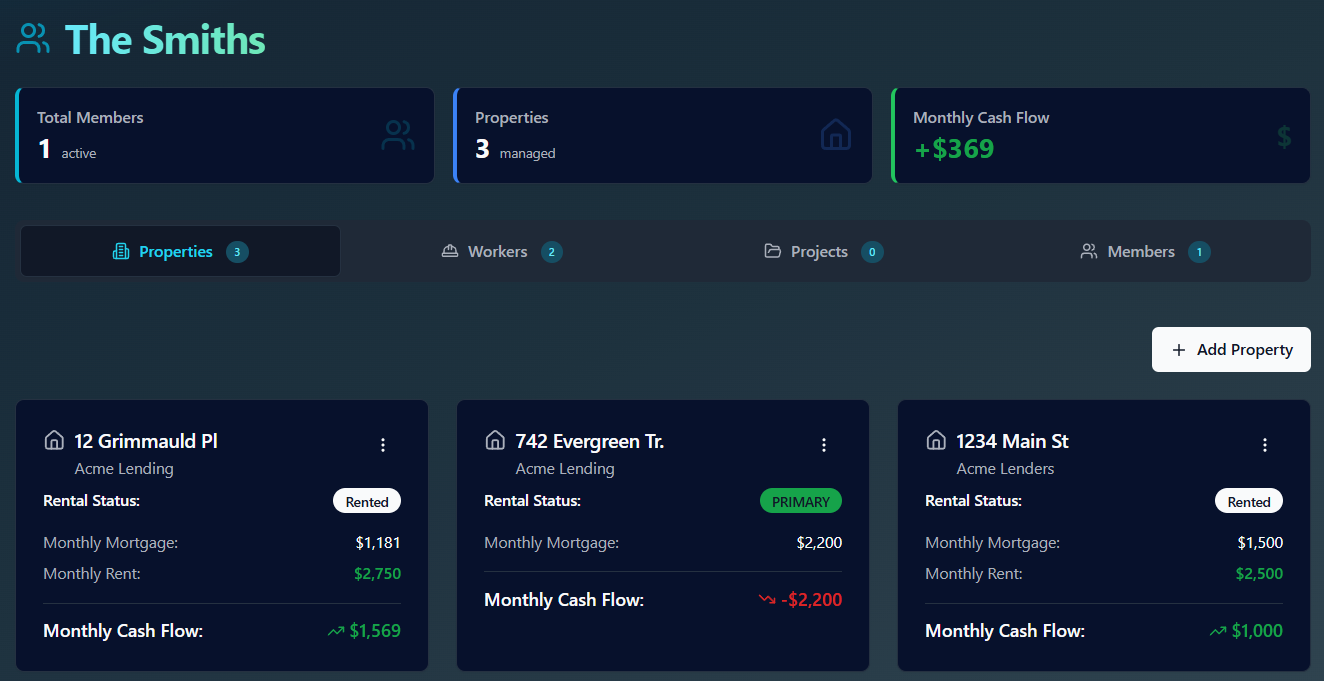Click the 12 Grimmauld Pl property title
The width and height of the screenshot is (1324, 681).
pyautogui.click(x=146, y=441)
